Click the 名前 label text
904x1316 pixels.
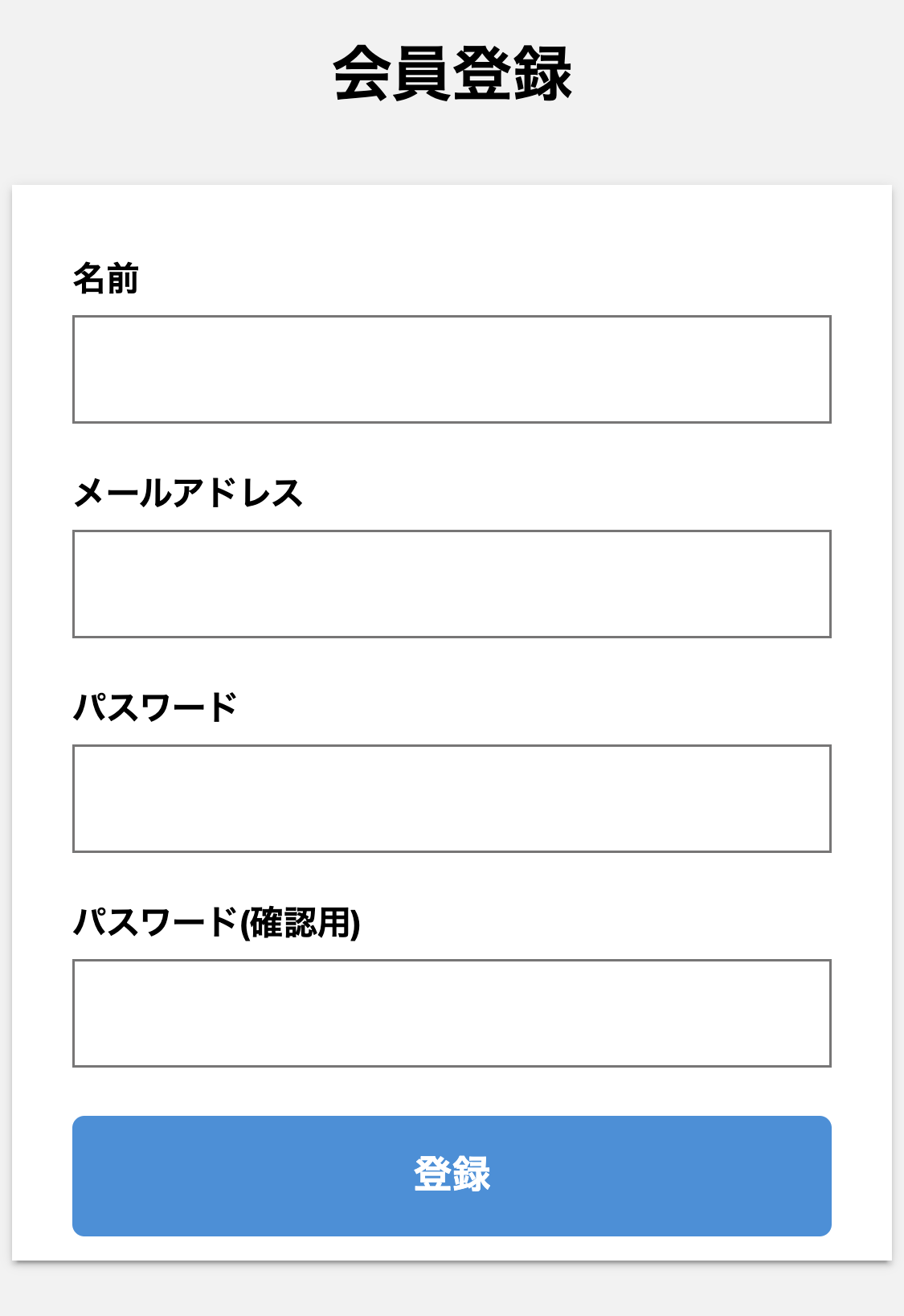click(x=106, y=279)
